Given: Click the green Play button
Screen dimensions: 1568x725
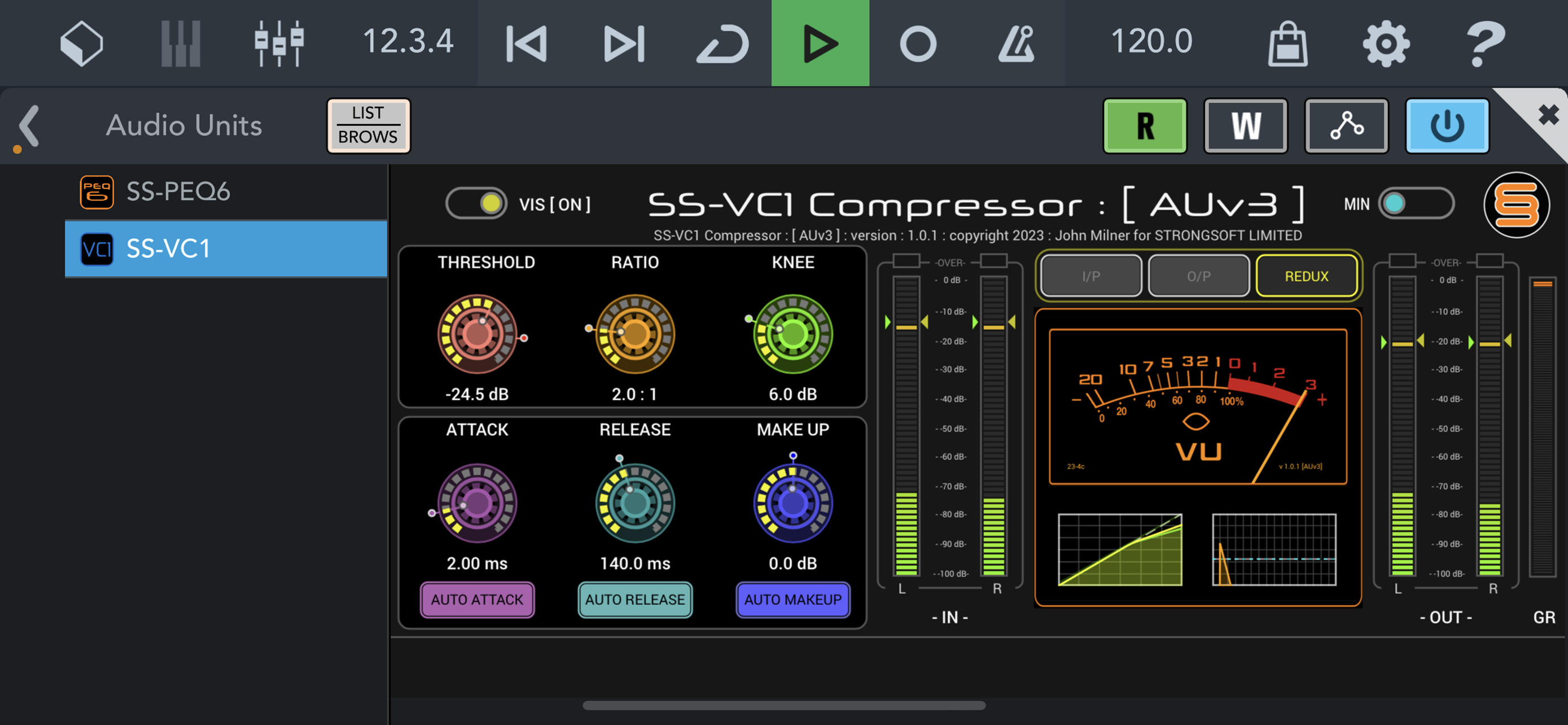Looking at the screenshot, I should tap(820, 42).
